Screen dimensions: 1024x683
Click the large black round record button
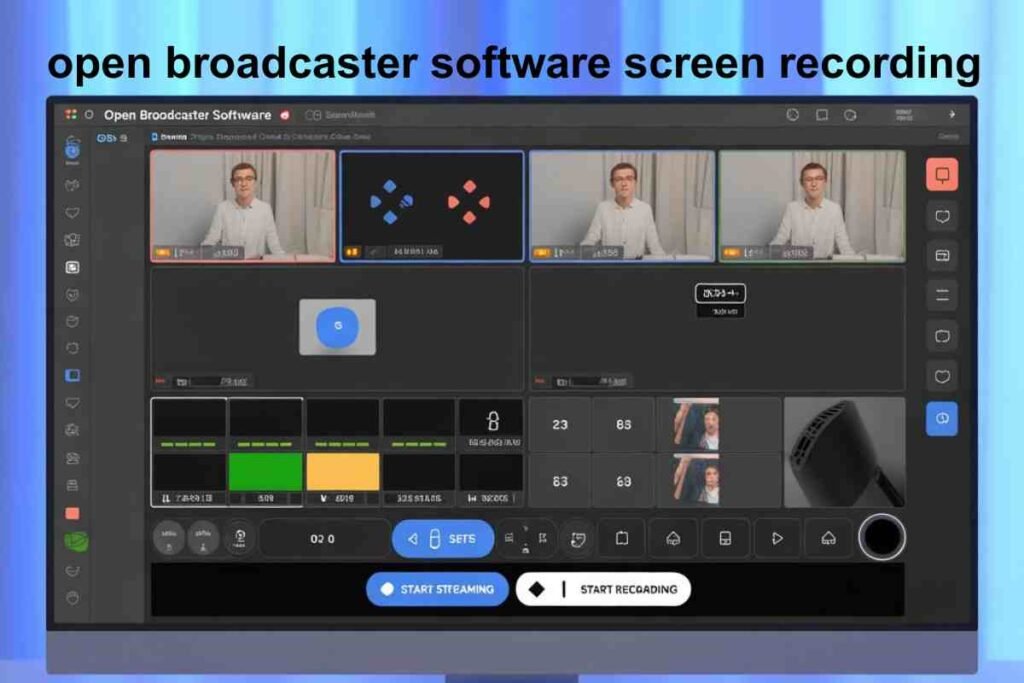882,537
